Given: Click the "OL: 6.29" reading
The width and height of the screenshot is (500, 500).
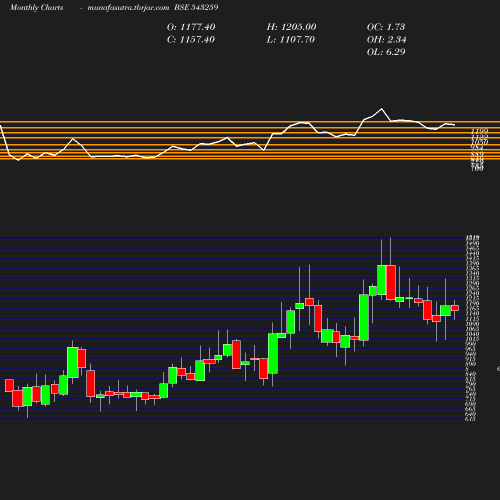Looking at the screenshot, I should pos(386,52).
